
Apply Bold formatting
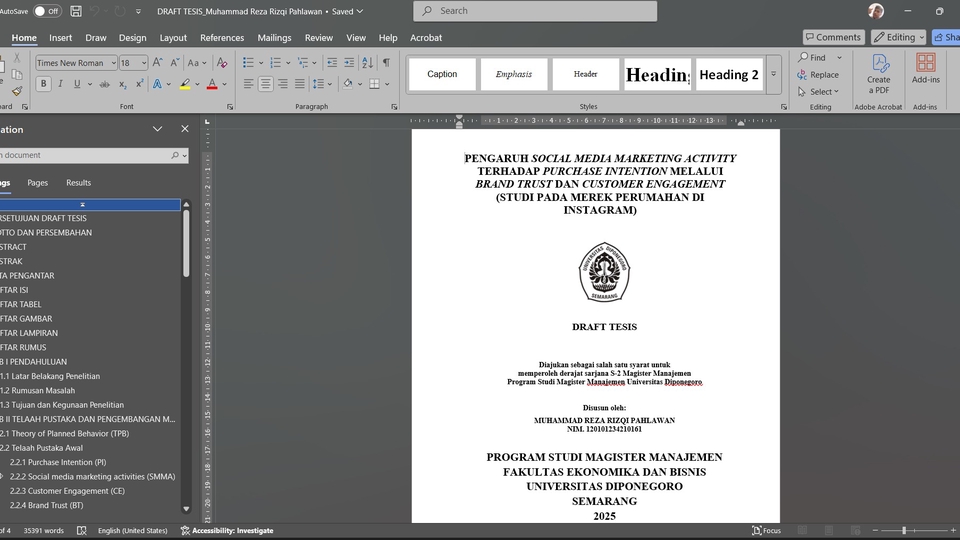tap(43, 84)
